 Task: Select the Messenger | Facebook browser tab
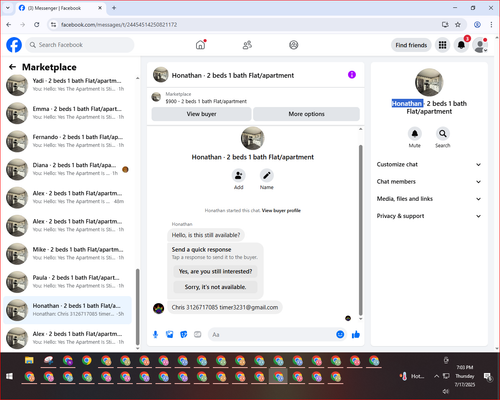[61, 8]
